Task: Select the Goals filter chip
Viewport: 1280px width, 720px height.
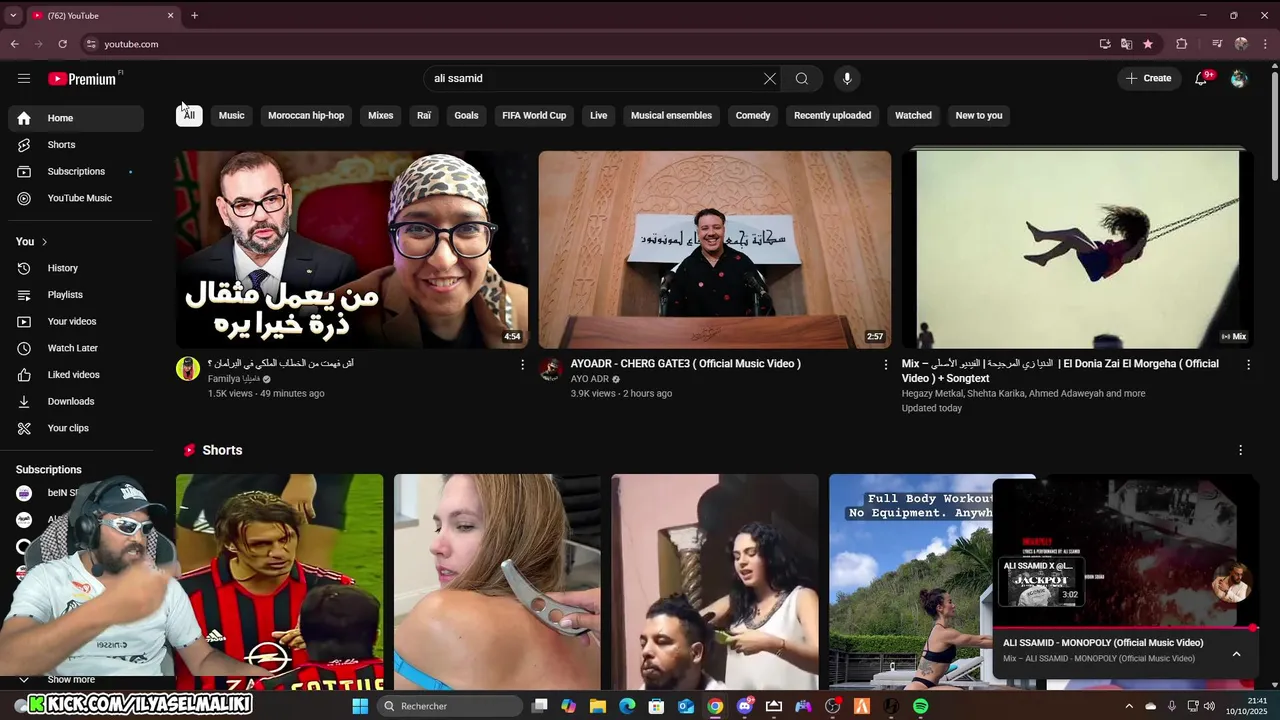Action: point(466,115)
